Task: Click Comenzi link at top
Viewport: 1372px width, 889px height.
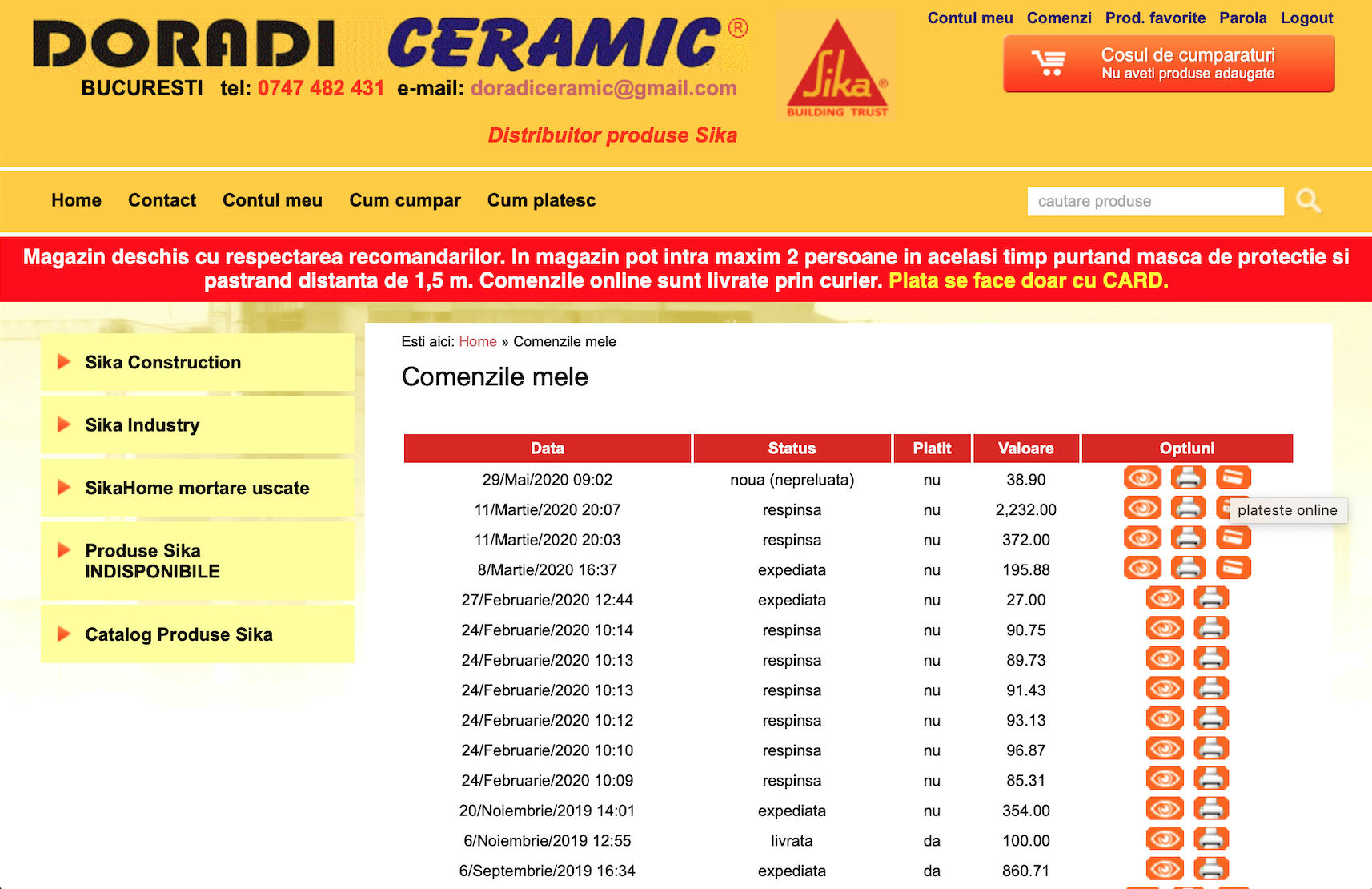Action: (1059, 18)
